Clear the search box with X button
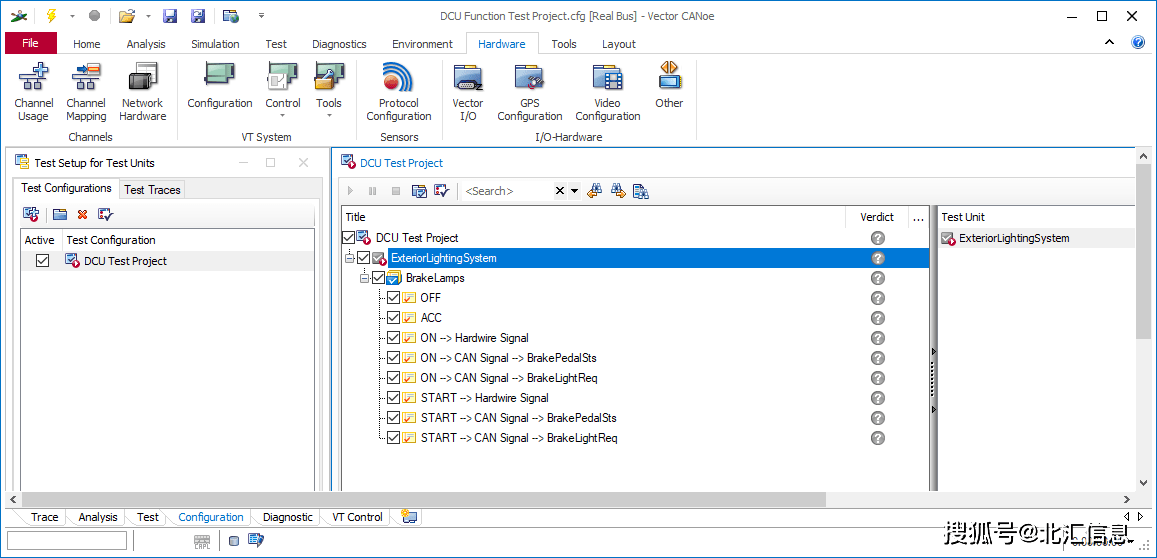This screenshot has height=558, width=1157. click(560, 190)
